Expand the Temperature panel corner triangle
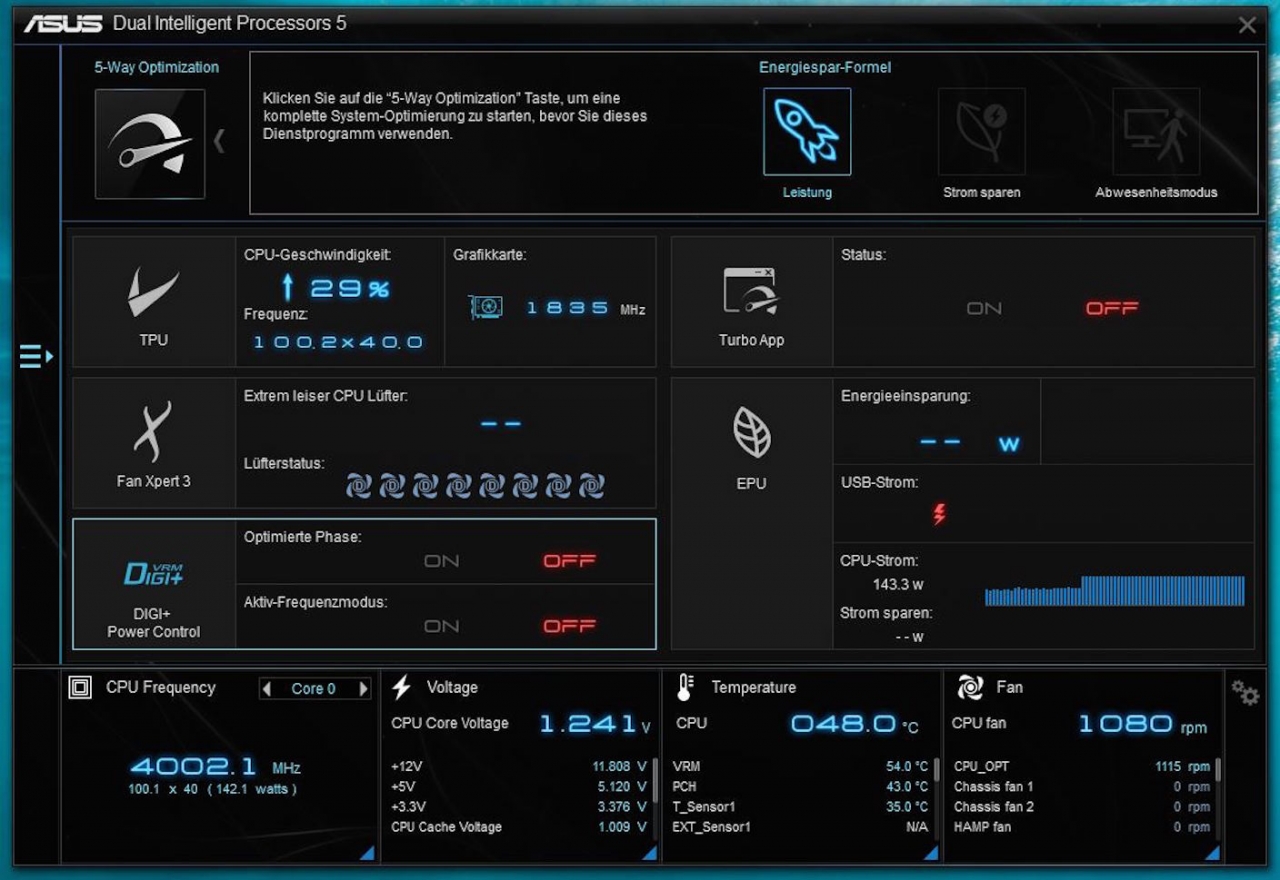 (x=930, y=852)
